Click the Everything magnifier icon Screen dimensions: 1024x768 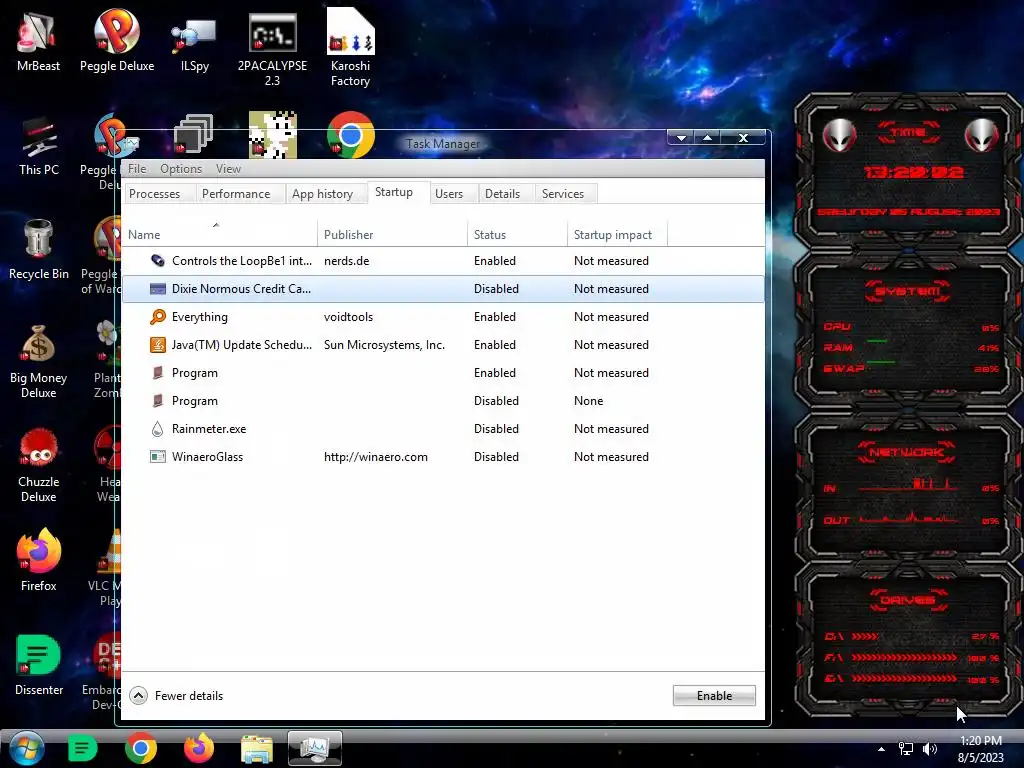tap(157, 317)
